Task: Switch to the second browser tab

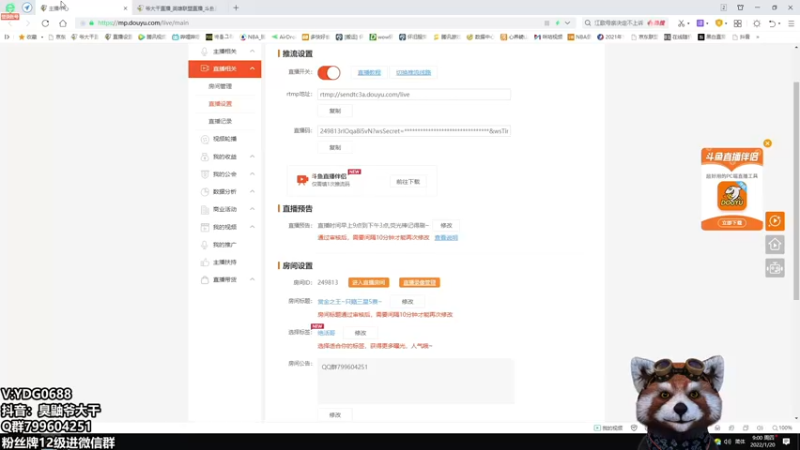Action: tap(179, 8)
